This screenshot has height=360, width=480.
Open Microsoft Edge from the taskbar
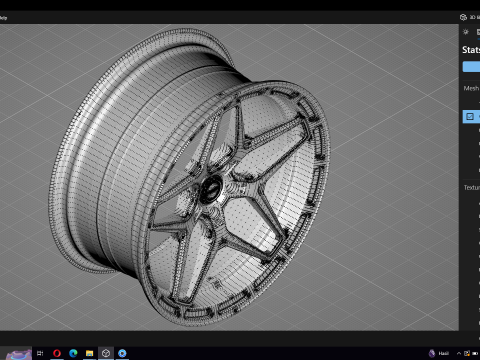(x=73, y=353)
